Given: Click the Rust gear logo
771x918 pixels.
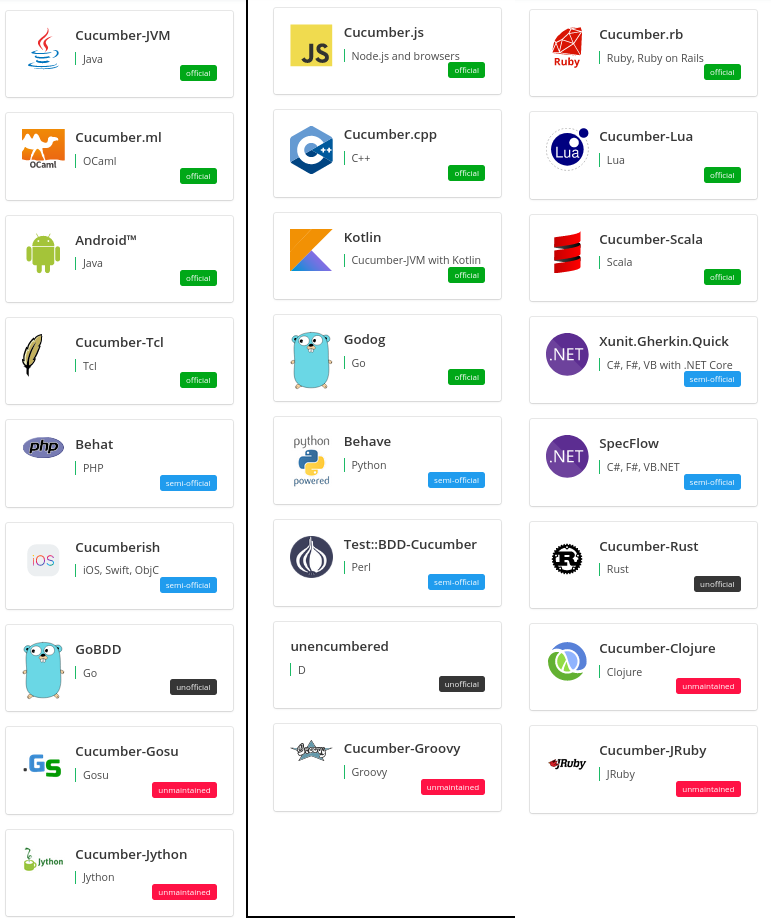Looking at the screenshot, I should pos(567,559).
